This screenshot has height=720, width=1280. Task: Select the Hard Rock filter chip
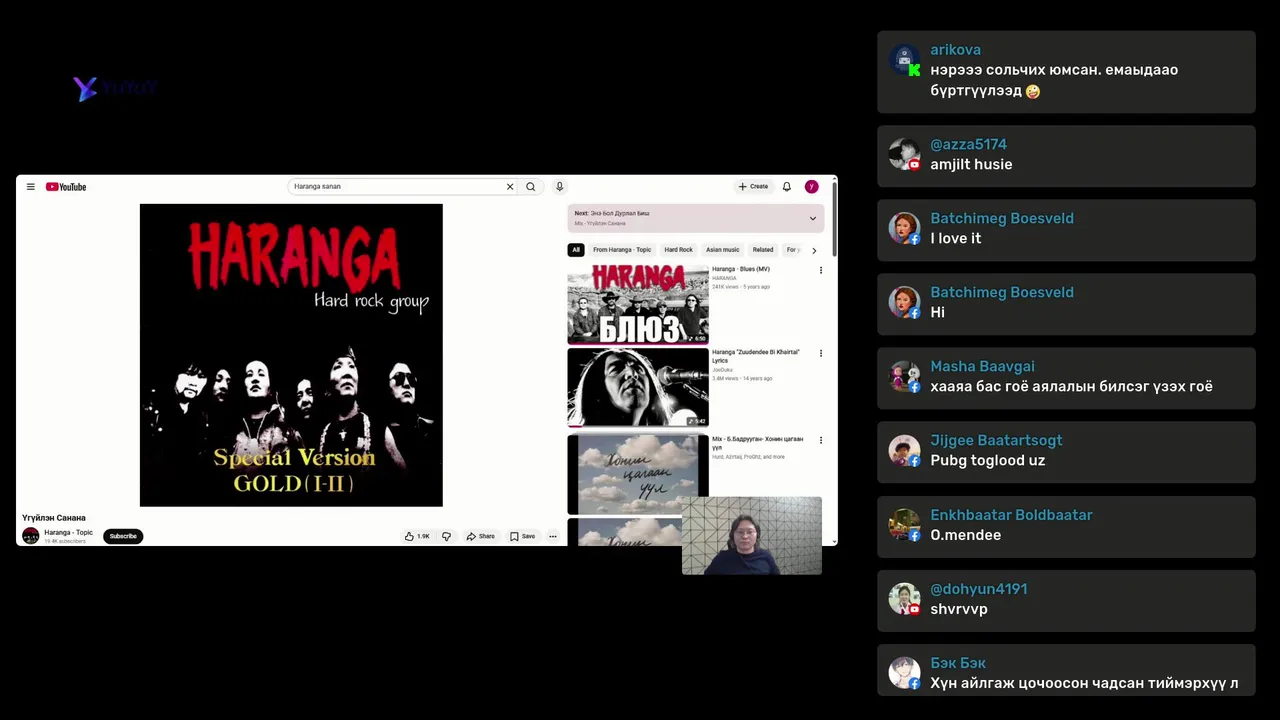pyautogui.click(x=679, y=250)
